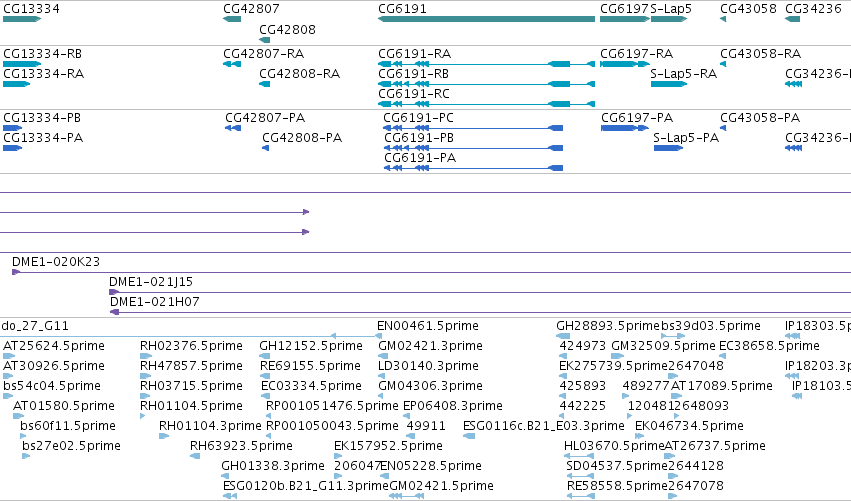This screenshot has width=851, height=501.
Task: Click EST GH28893.5prime
Action: 608,326
